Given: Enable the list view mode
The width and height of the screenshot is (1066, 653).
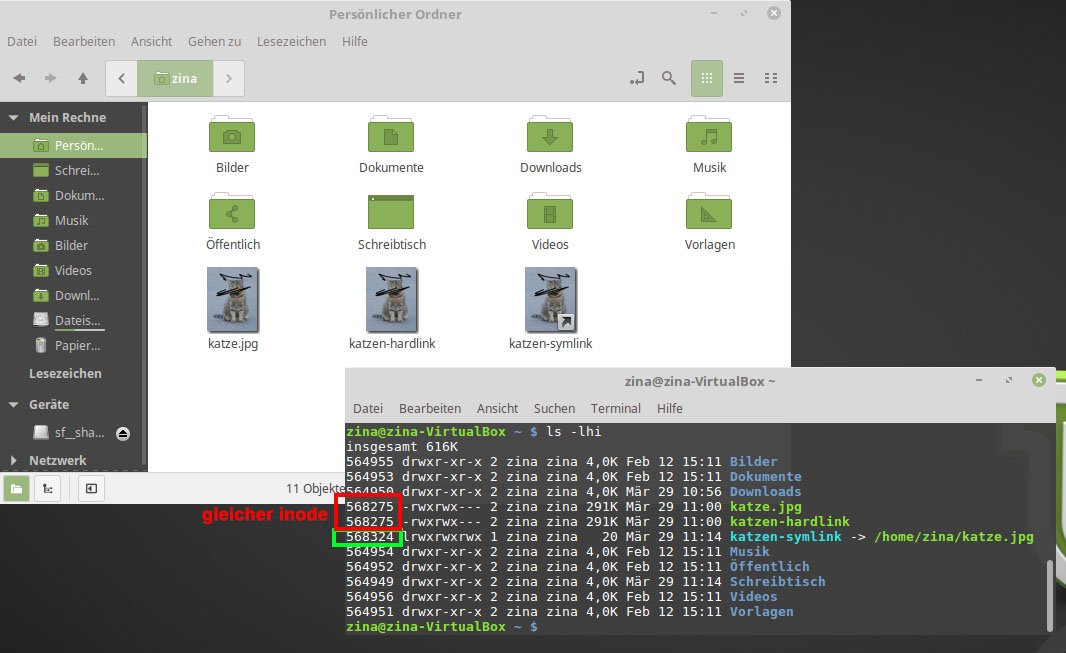Looking at the screenshot, I should click(739, 78).
